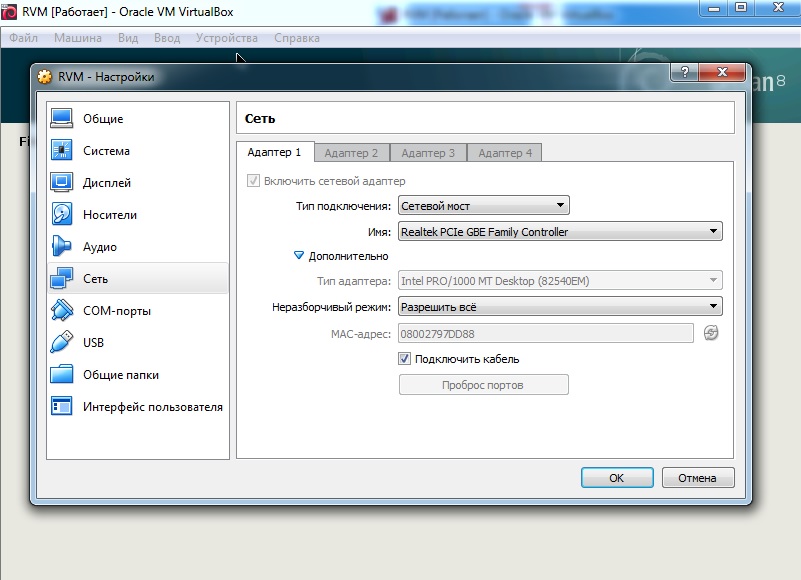Switch to the Адаптер 2 tab
The width and height of the screenshot is (801, 580).
351,153
